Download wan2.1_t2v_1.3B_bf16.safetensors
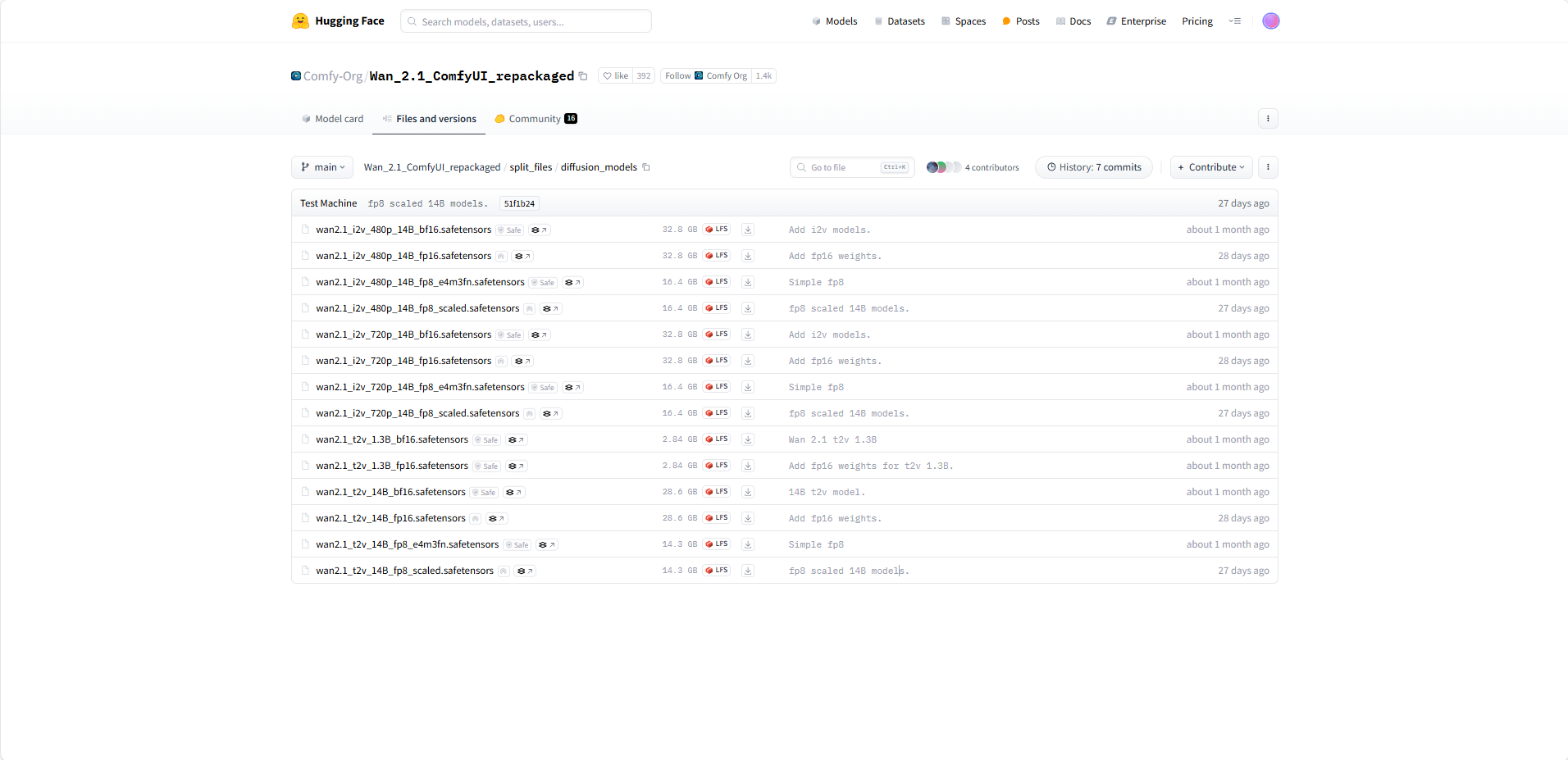Image resolution: width=1568 pixels, height=760 pixels. coord(748,439)
